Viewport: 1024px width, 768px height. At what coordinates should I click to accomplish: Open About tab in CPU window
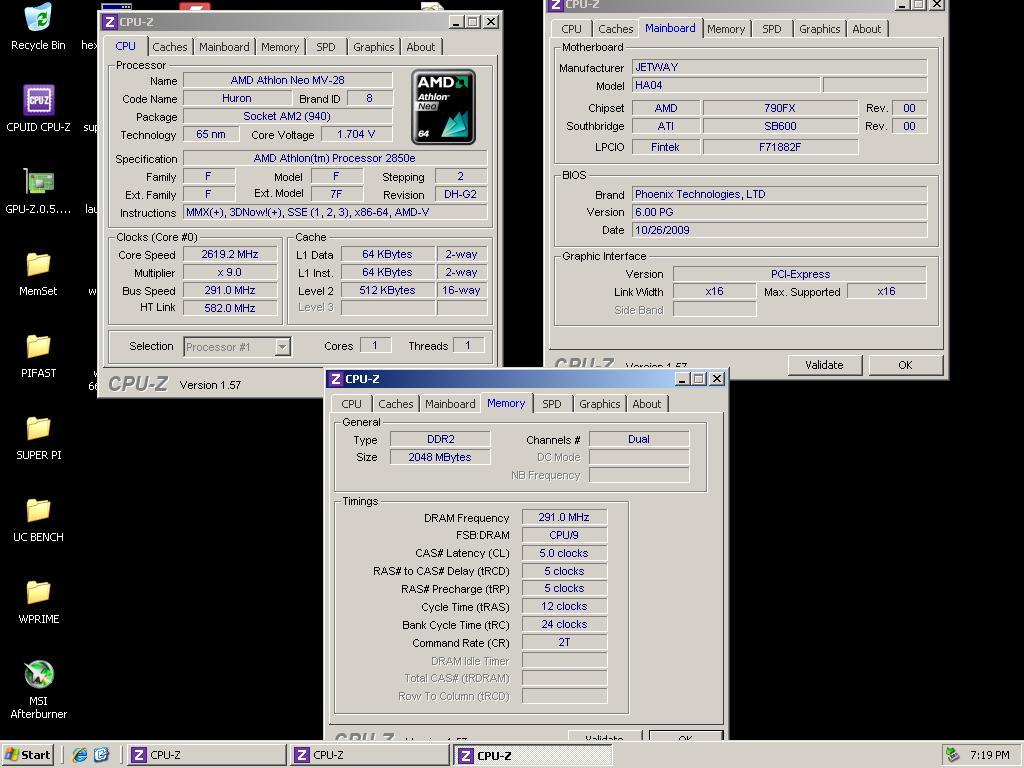coord(421,47)
